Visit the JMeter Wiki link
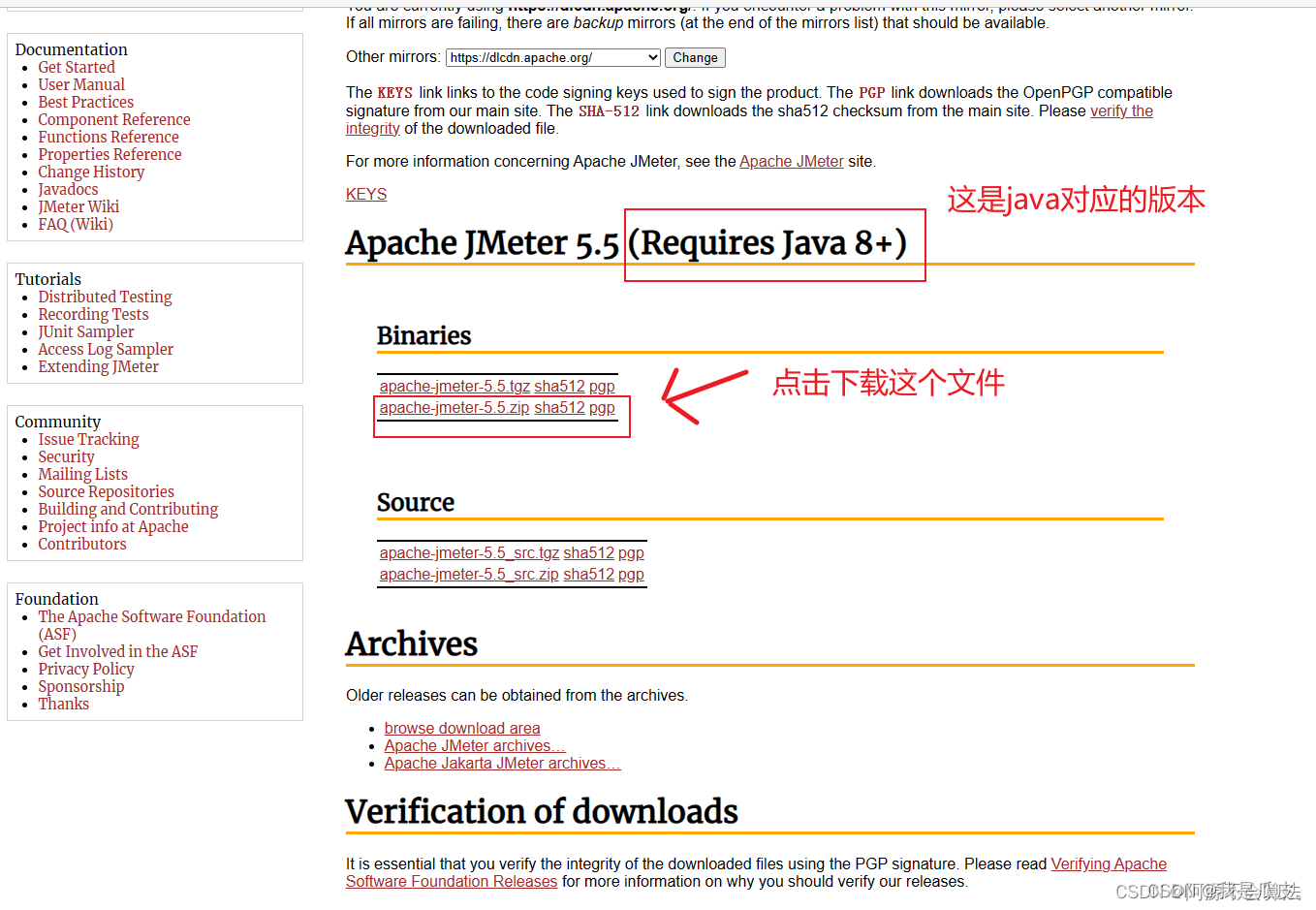The height and width of the screenshot is (910, 1316). (x=78, y=206)
